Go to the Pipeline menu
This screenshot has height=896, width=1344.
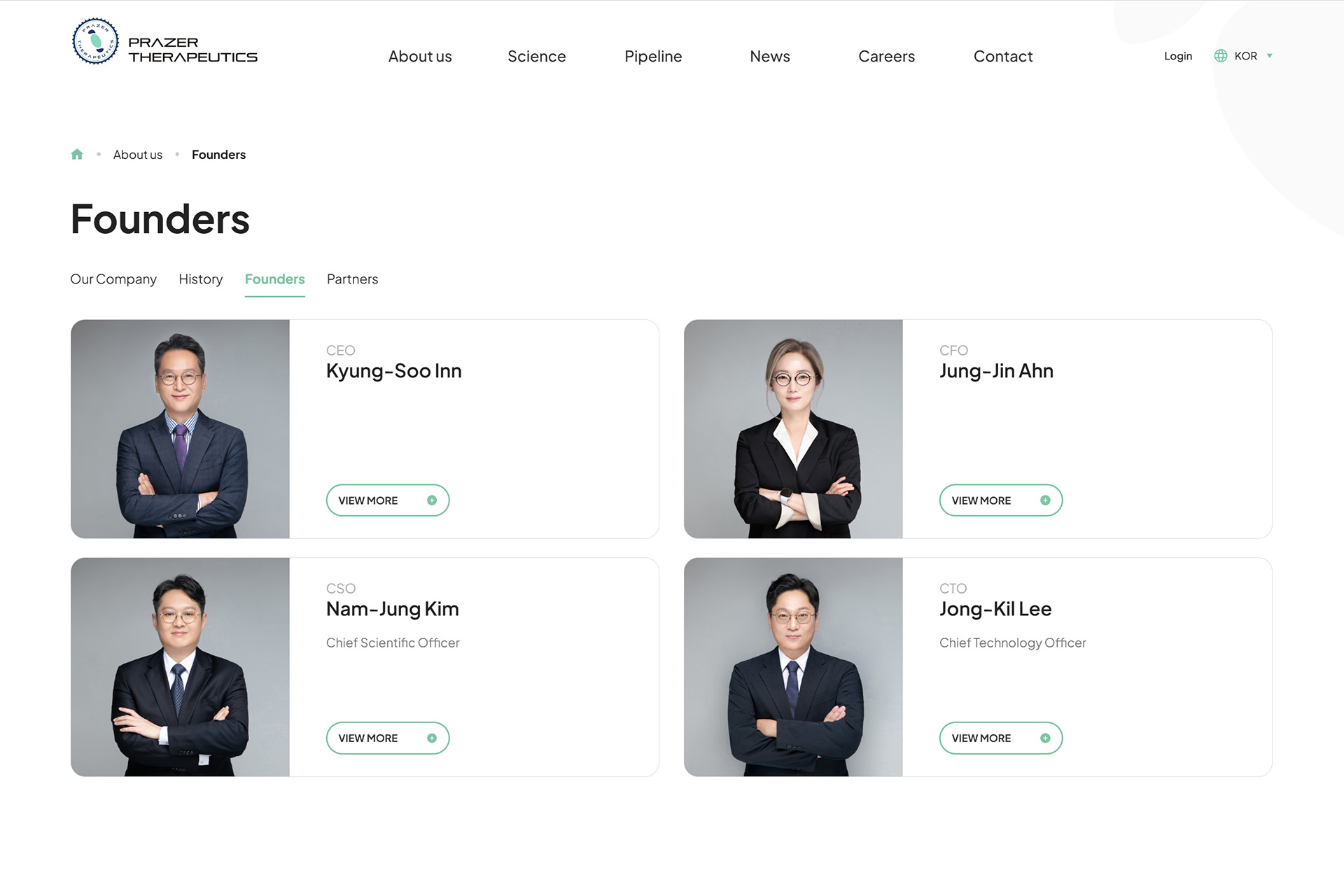pyautogui.click(x=653, y=57)
